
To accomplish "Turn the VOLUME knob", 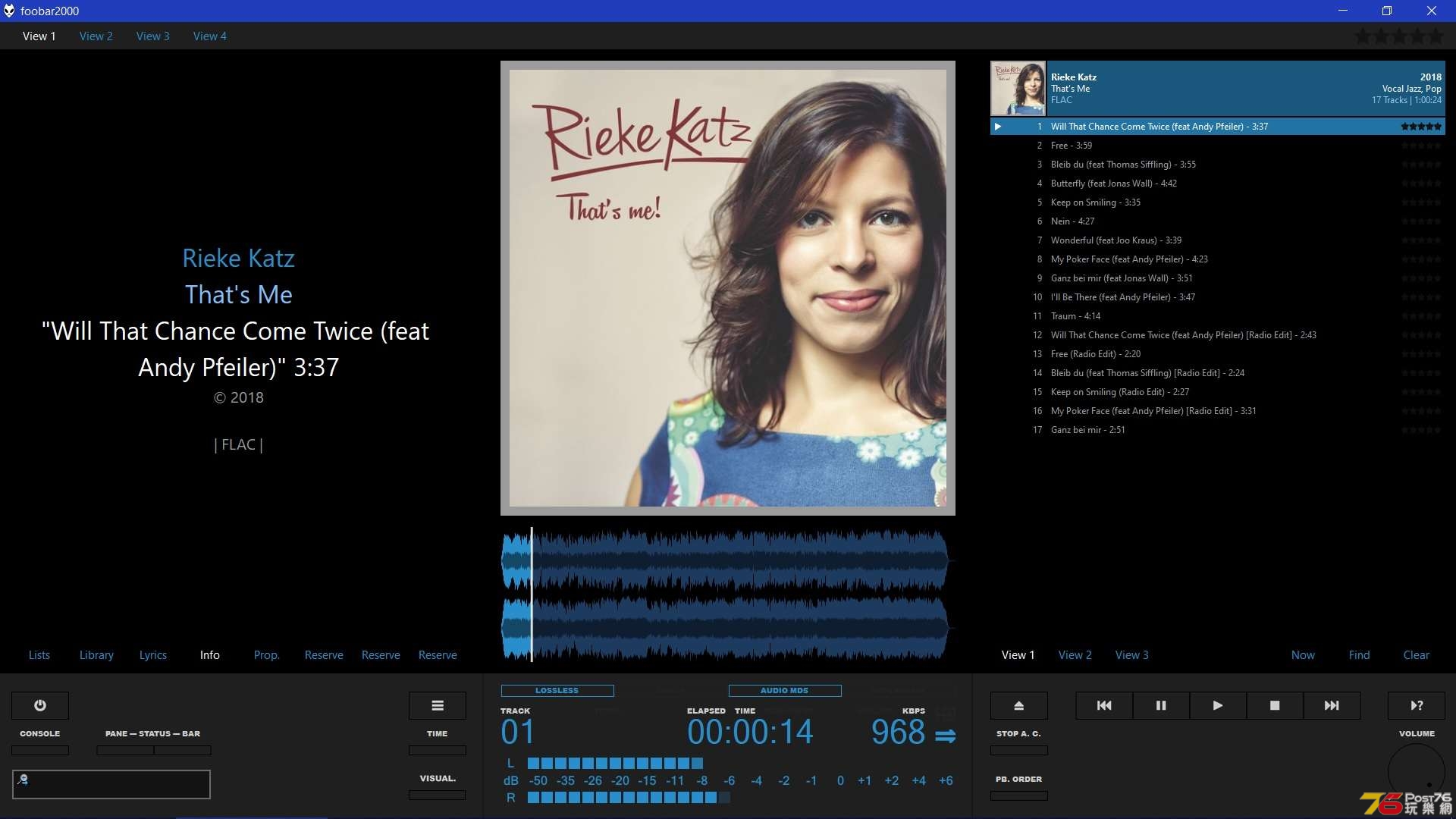I will pos(1417,772).
